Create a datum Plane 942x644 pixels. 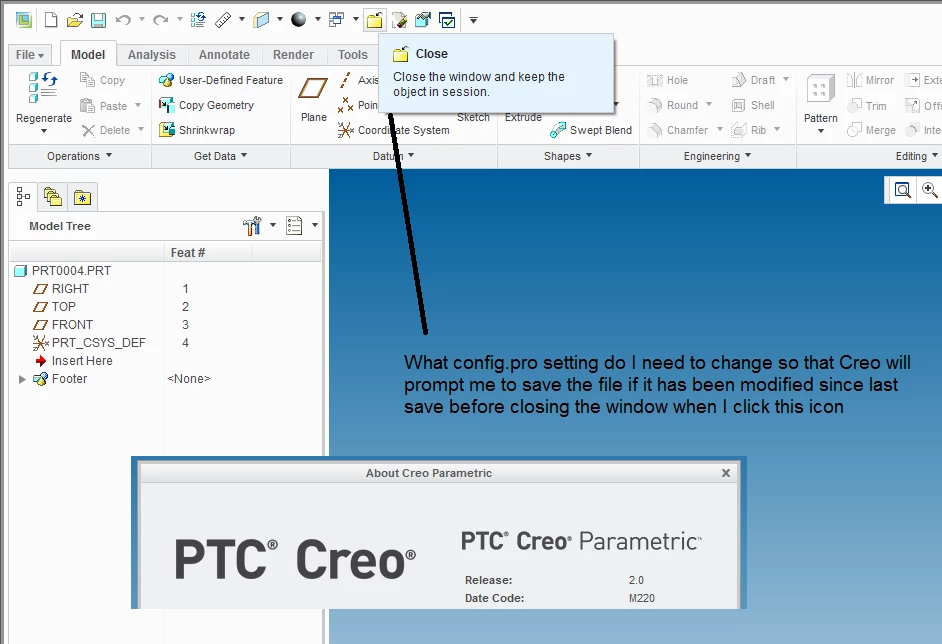(314, 100)
